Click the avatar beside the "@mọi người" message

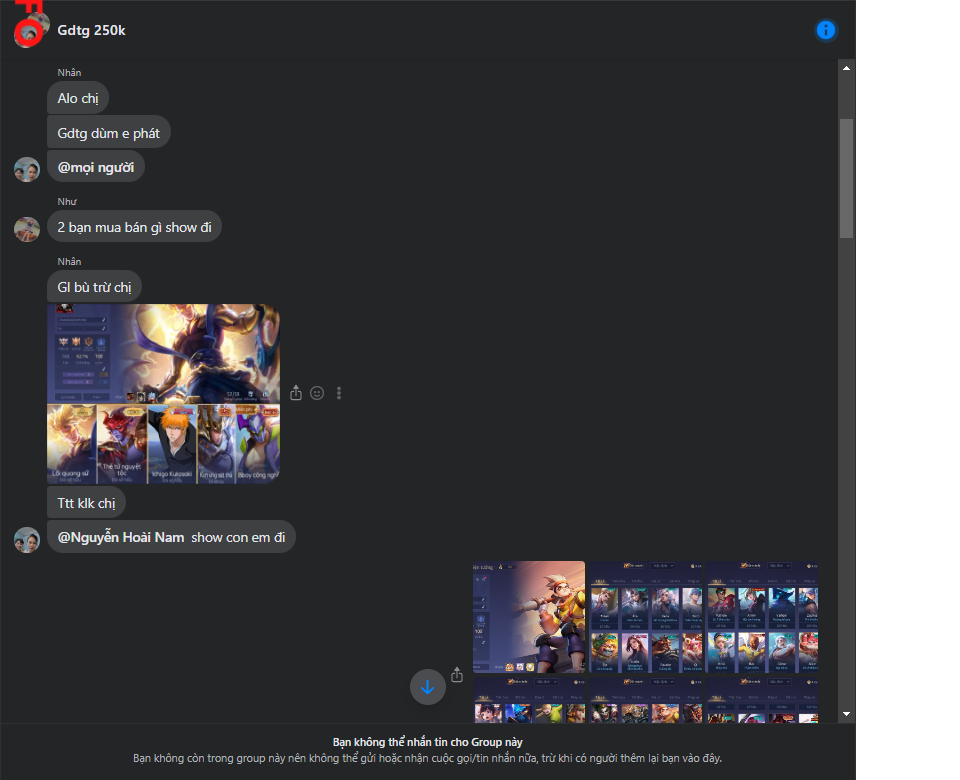pyautogui.click(x=27, y=169)
